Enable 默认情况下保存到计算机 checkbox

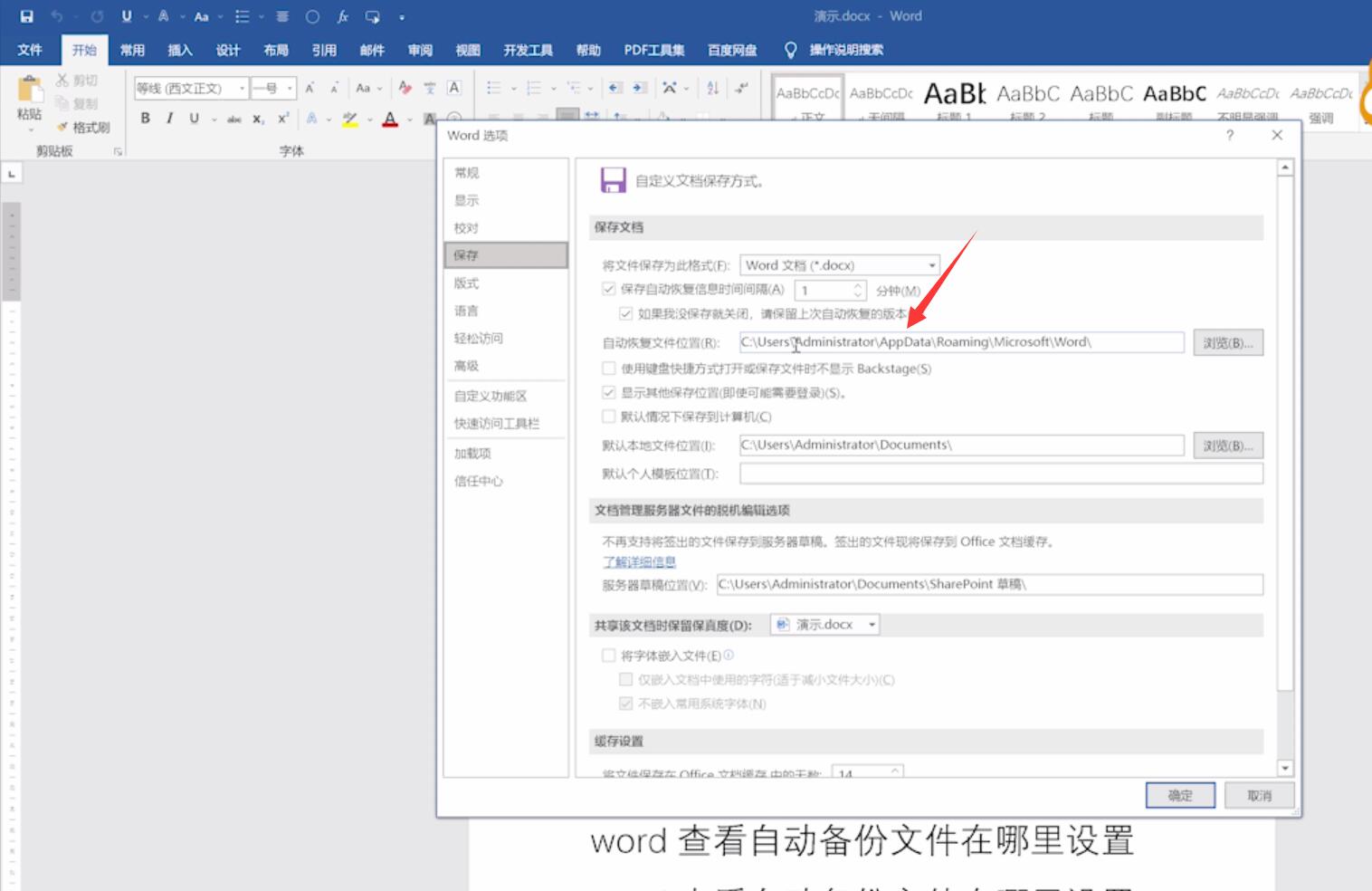[x=609, y=417]
